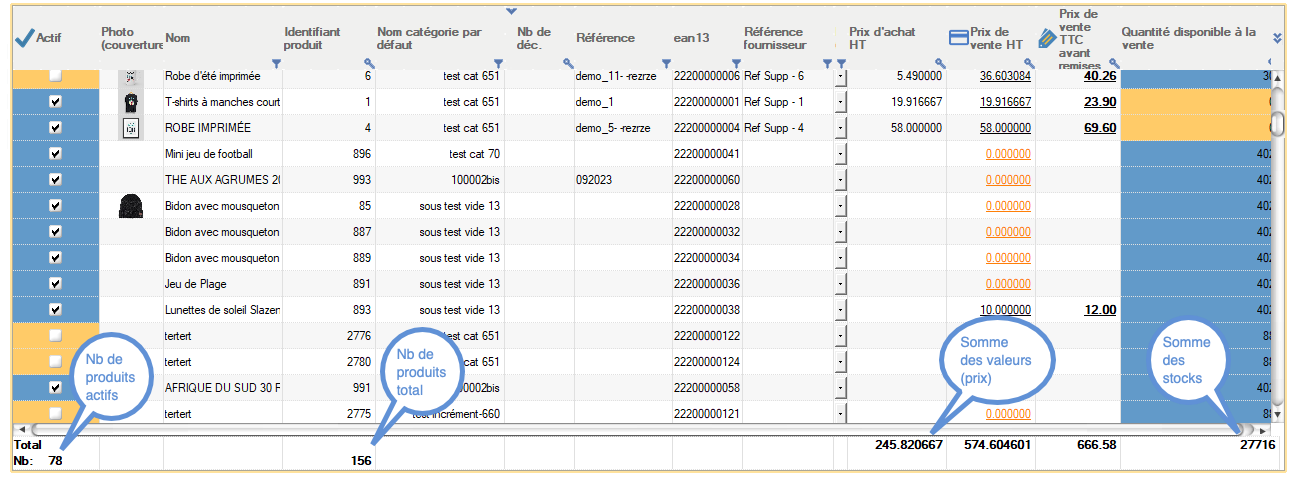Open the filter funnel under Nom column

click(276, 64)
